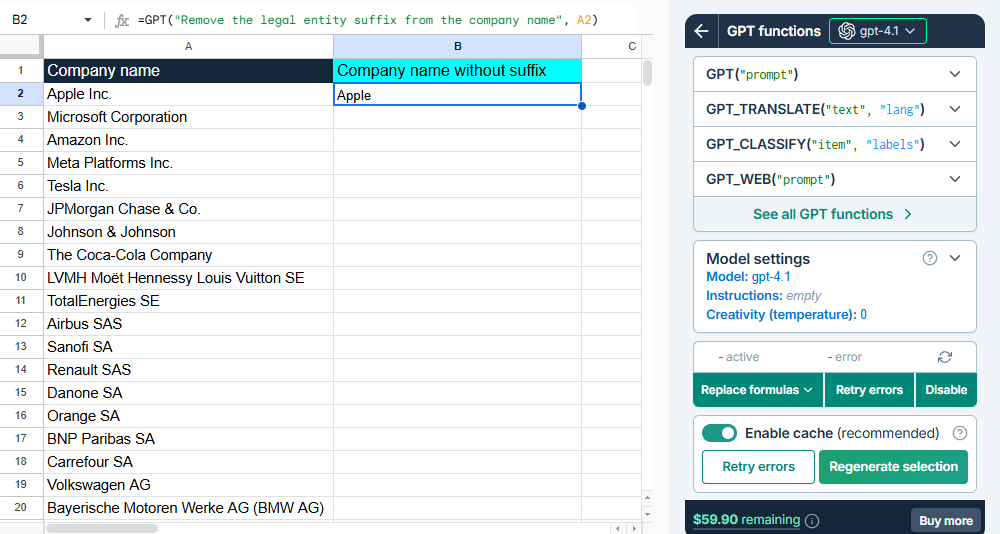
Task: Toggle the Enable cache switch
Action: (x=719, y=433)
